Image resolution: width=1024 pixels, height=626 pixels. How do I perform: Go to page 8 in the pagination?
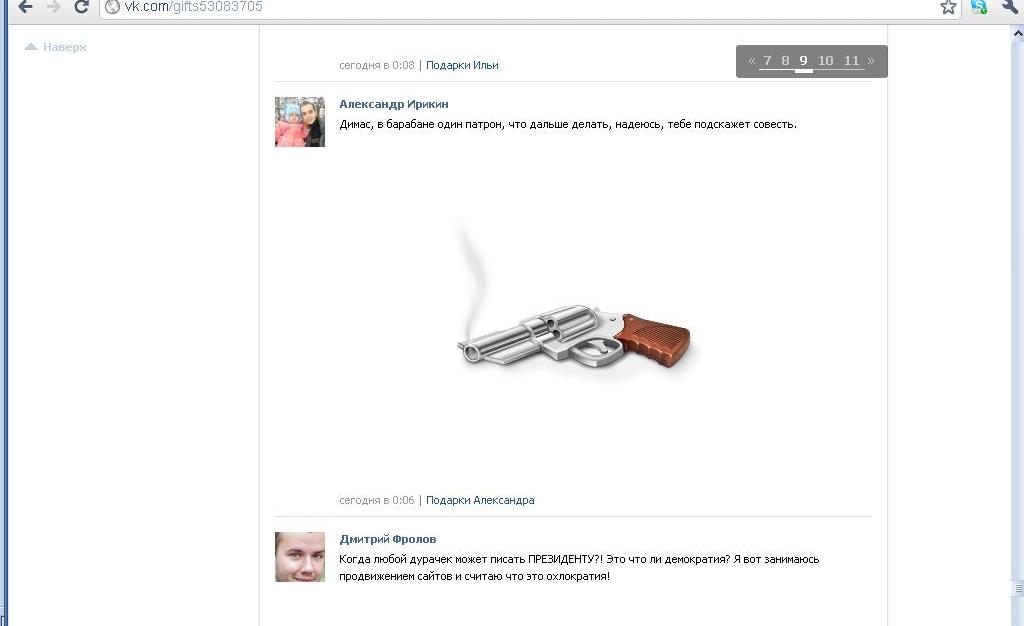pos(785,61)
